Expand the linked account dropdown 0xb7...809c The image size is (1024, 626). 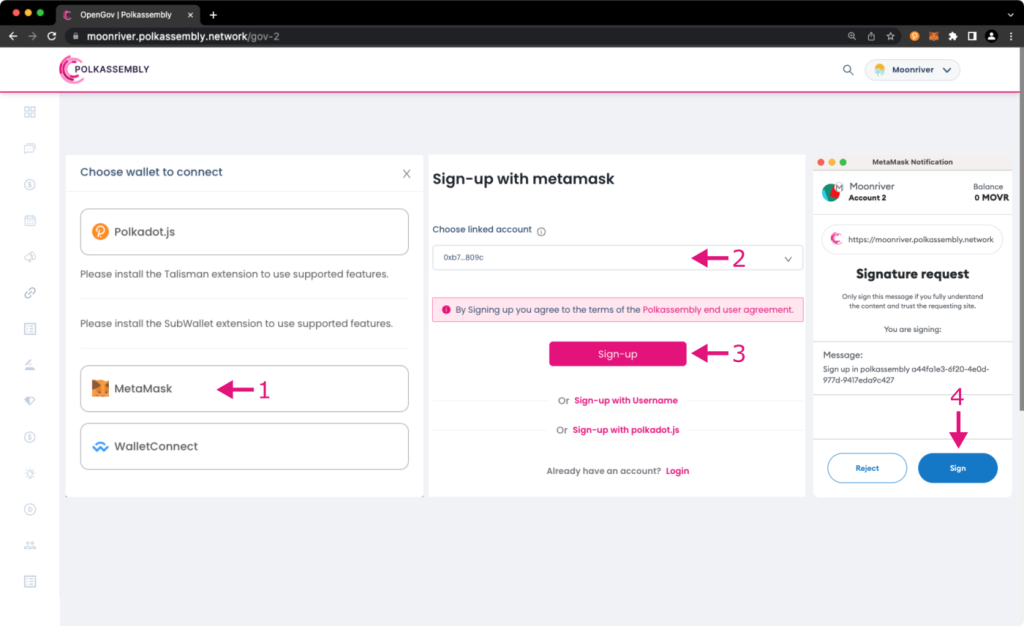617,258
